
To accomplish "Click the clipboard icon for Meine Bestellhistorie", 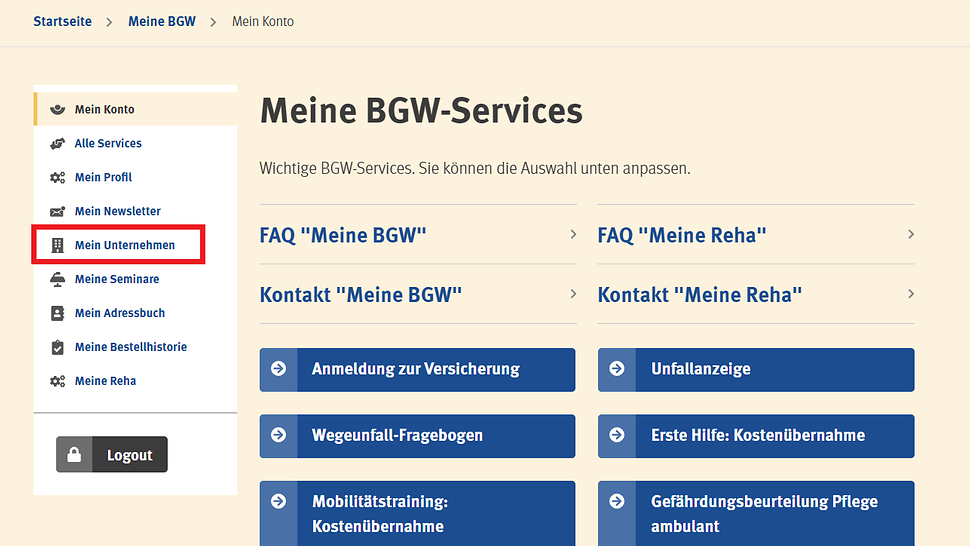I will tap(58, 348).
